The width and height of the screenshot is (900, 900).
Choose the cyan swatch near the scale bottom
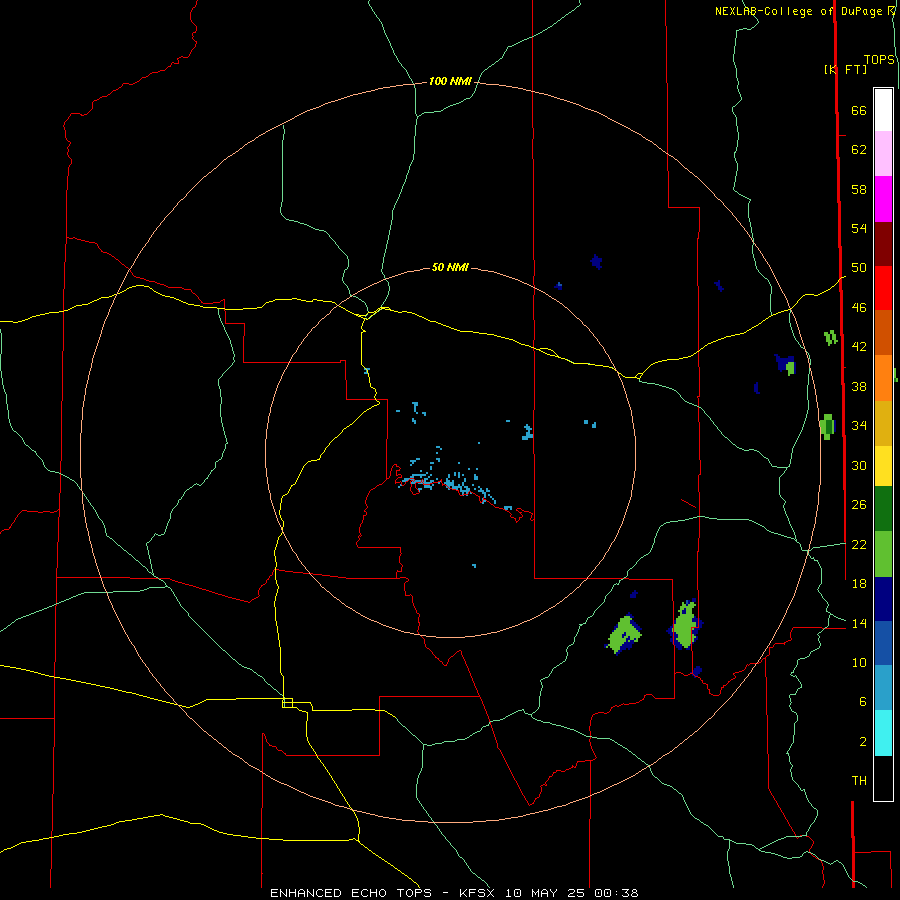pyautogui.click(x=883, y=733)
